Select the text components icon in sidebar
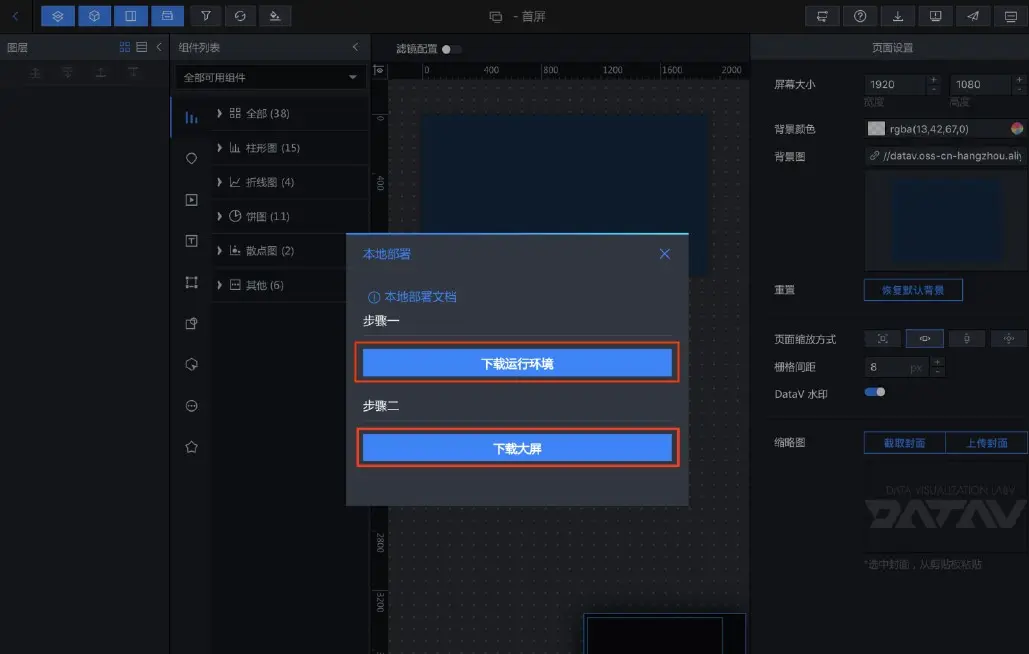Screen dimensions: 1029x654 191,240
